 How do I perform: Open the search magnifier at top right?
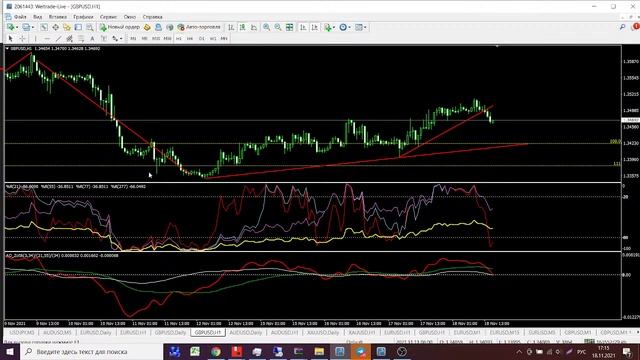pyautogui.click(x=622, y=27)
